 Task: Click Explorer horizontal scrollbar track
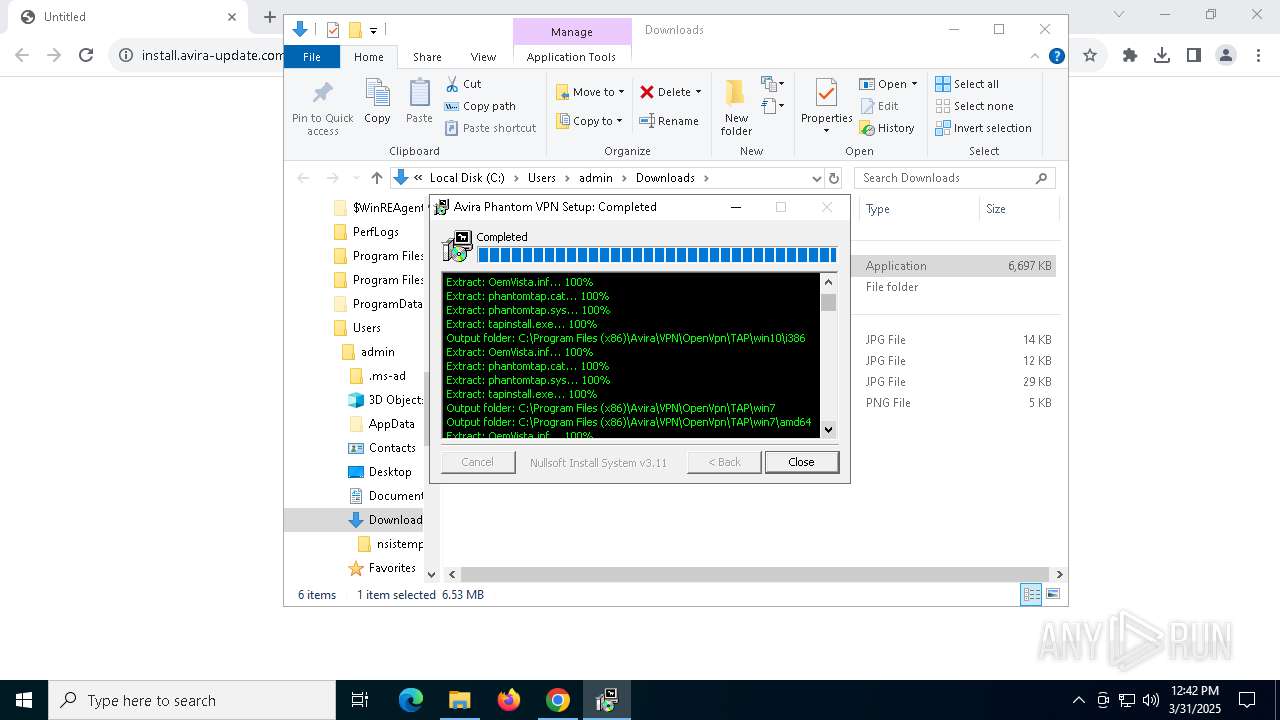point(755,574)
